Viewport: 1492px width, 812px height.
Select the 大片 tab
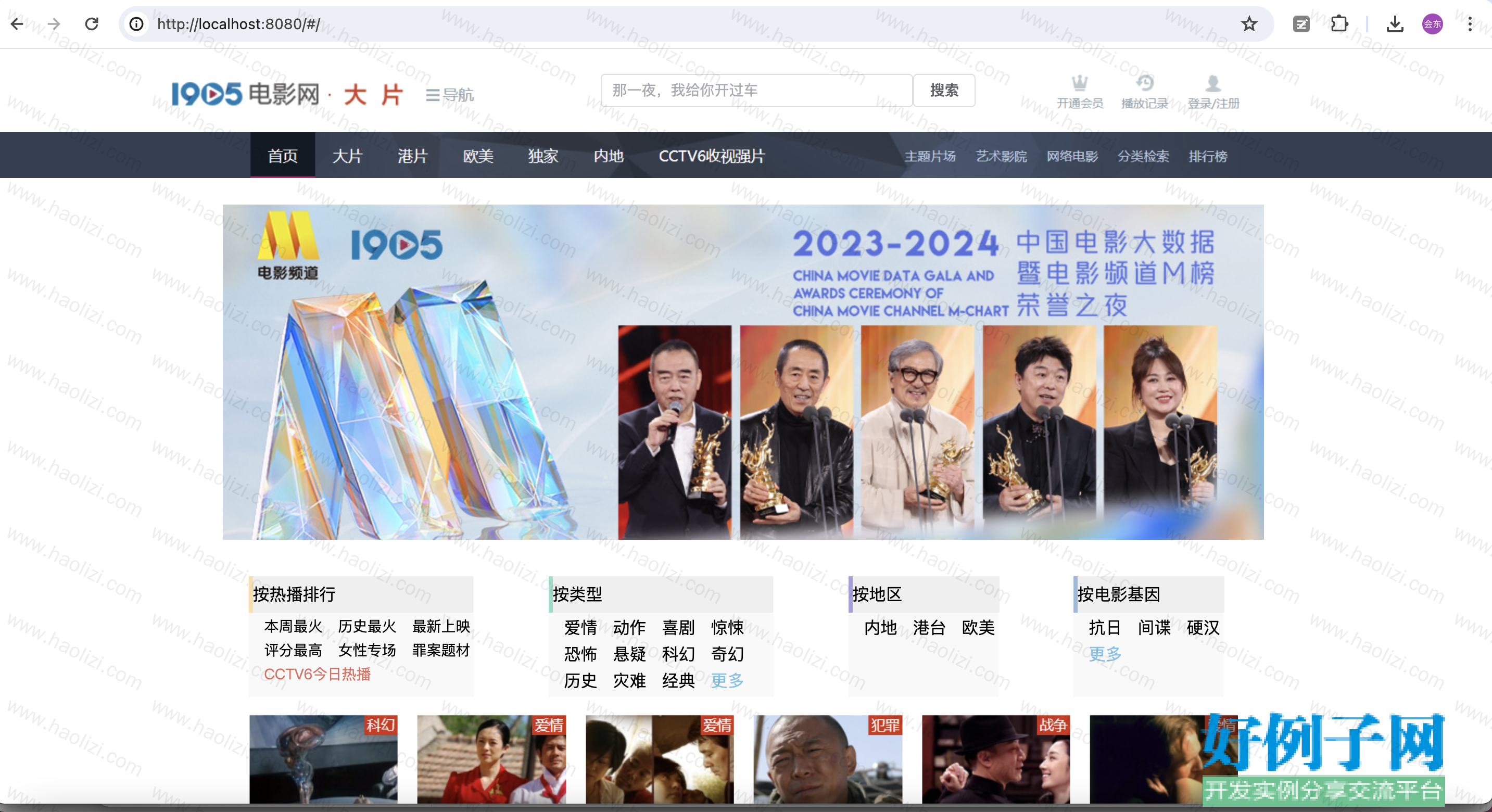pyautogui.click(x=348, y=155)
